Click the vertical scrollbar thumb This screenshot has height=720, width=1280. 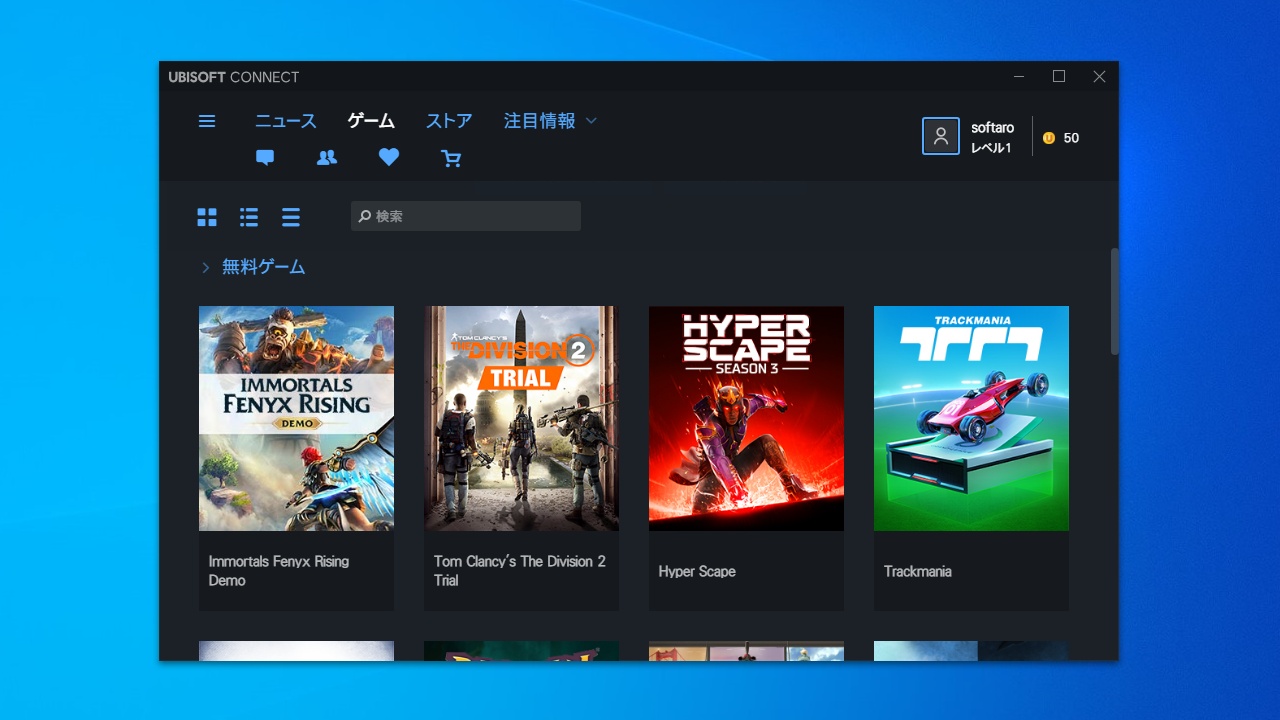pos(1114,301)
